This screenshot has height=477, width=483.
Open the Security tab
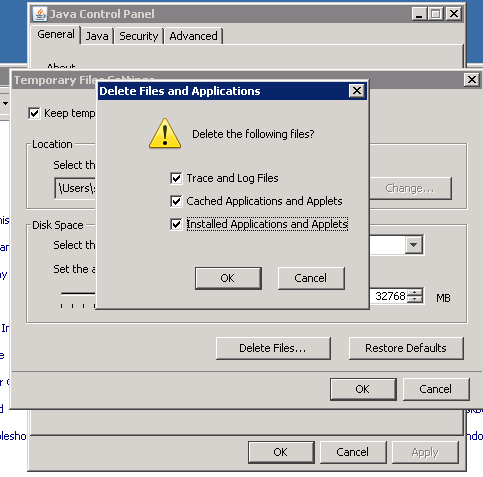pos(139,36)
